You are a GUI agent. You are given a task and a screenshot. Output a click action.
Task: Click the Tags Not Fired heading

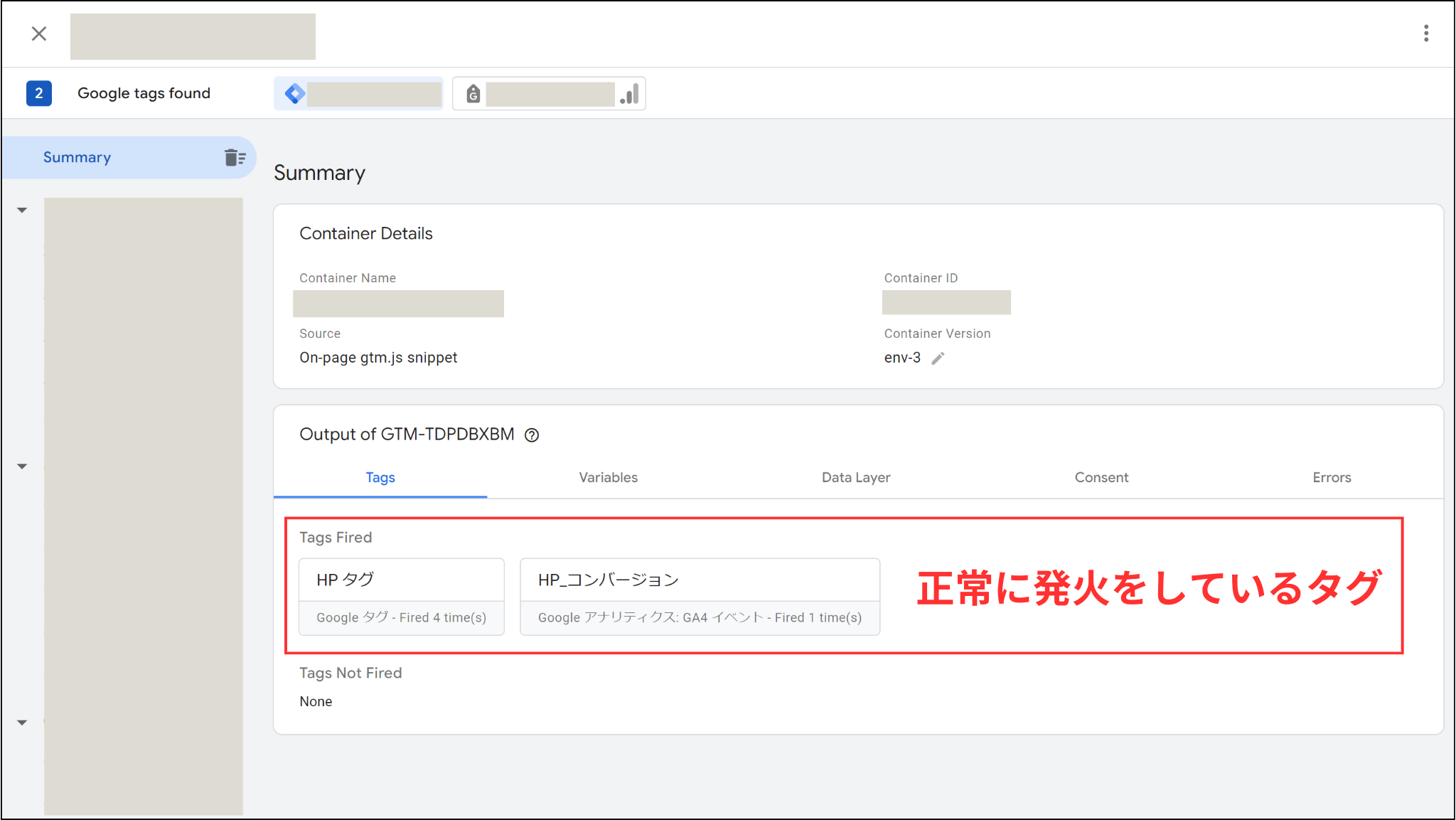pyautogui.click(x=350, y=673)
